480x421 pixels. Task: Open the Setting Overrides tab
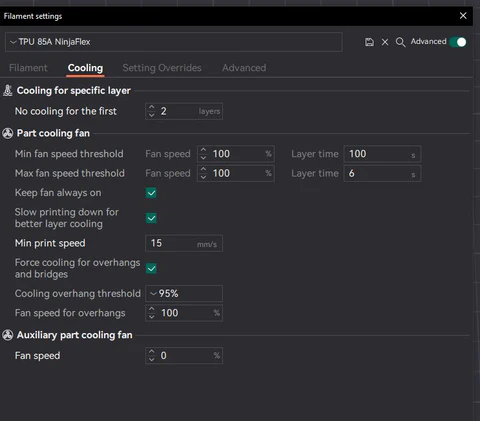[162, 68]
